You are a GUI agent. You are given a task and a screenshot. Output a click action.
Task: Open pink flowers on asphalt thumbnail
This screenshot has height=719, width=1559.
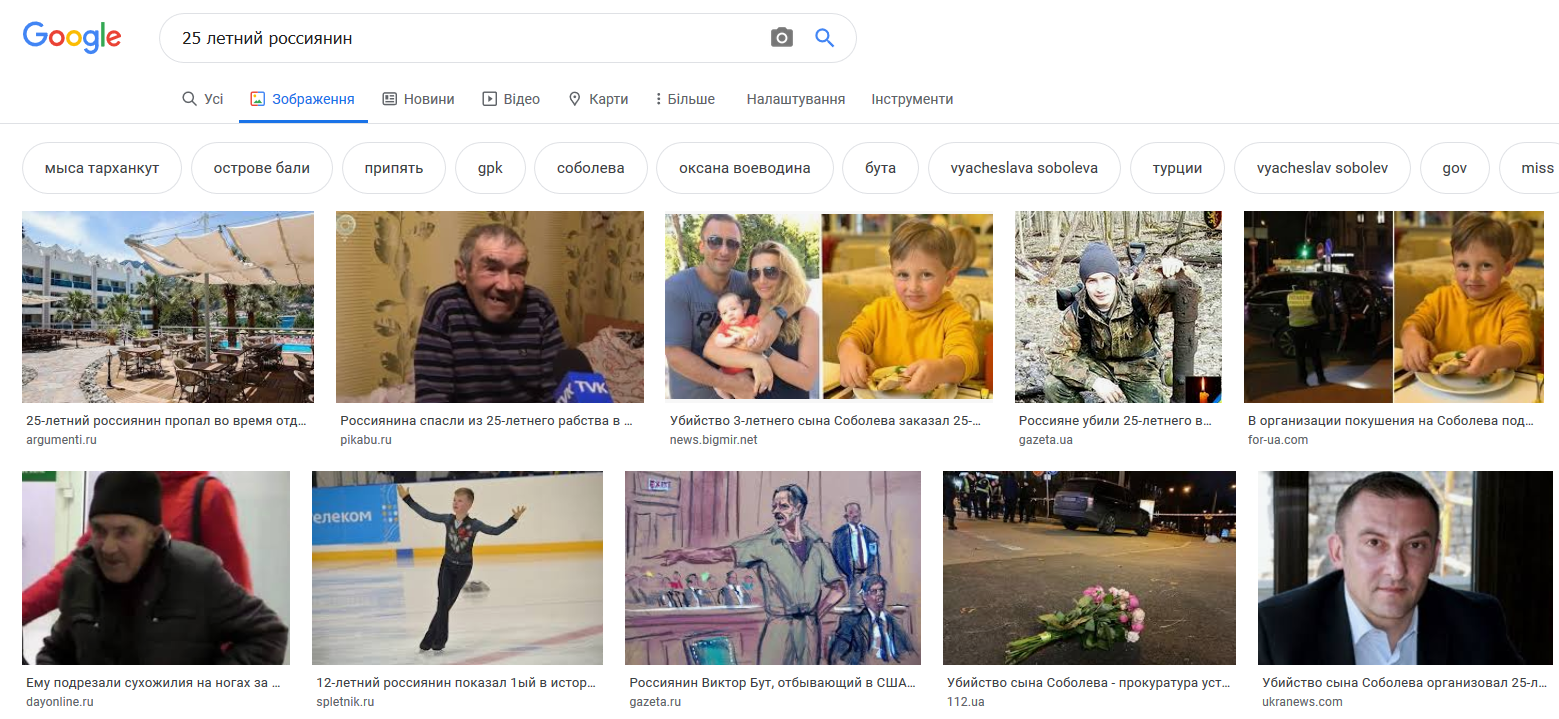[x=1088, y=568]
